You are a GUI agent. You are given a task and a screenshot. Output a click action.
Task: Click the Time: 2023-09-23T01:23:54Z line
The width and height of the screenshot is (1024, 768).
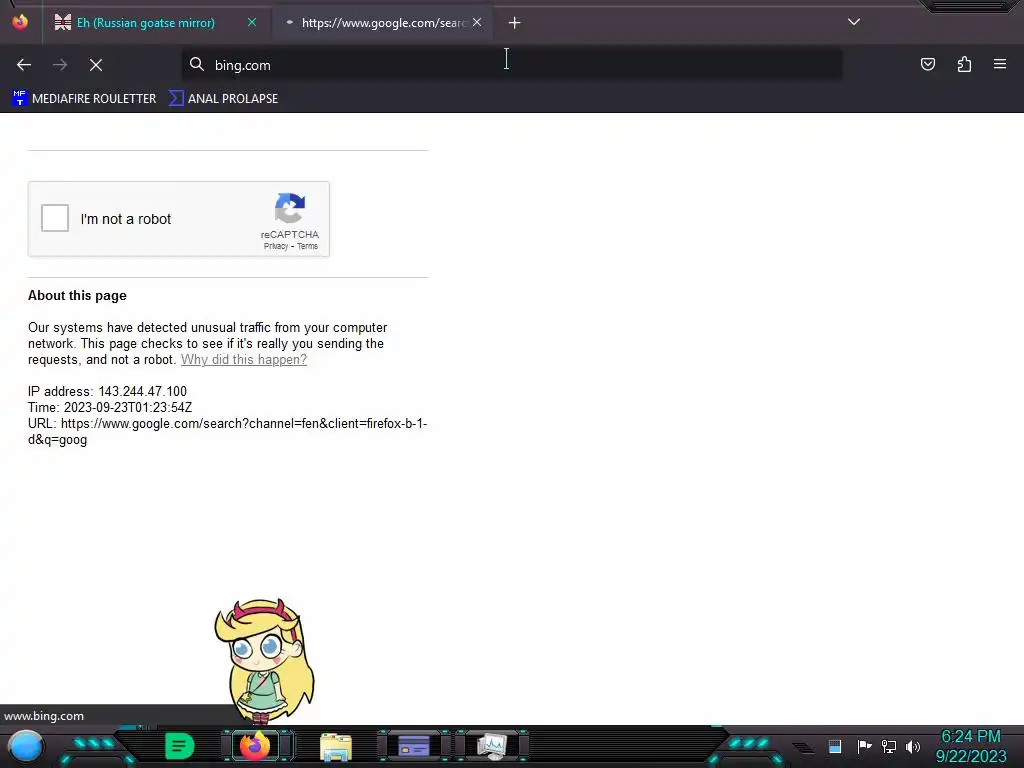click(x=110, y=408)
